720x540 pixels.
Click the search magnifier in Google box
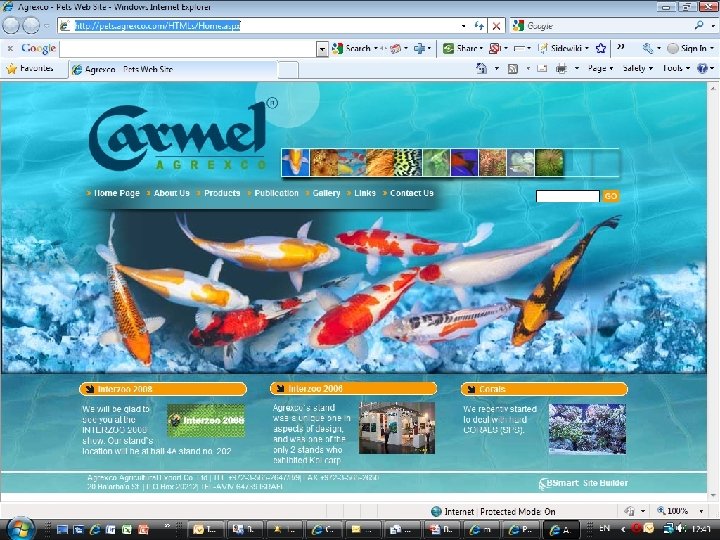[x=699, y=25]
